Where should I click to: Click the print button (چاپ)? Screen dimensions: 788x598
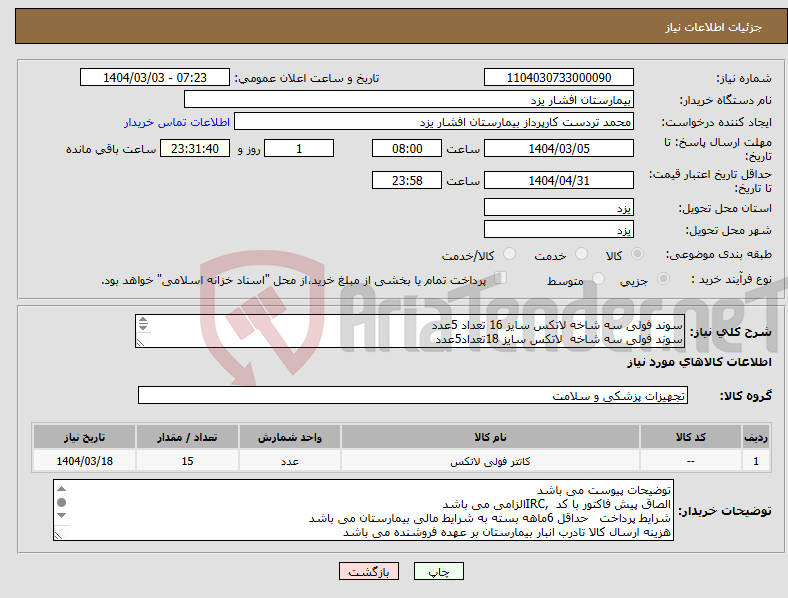[439, 571]
